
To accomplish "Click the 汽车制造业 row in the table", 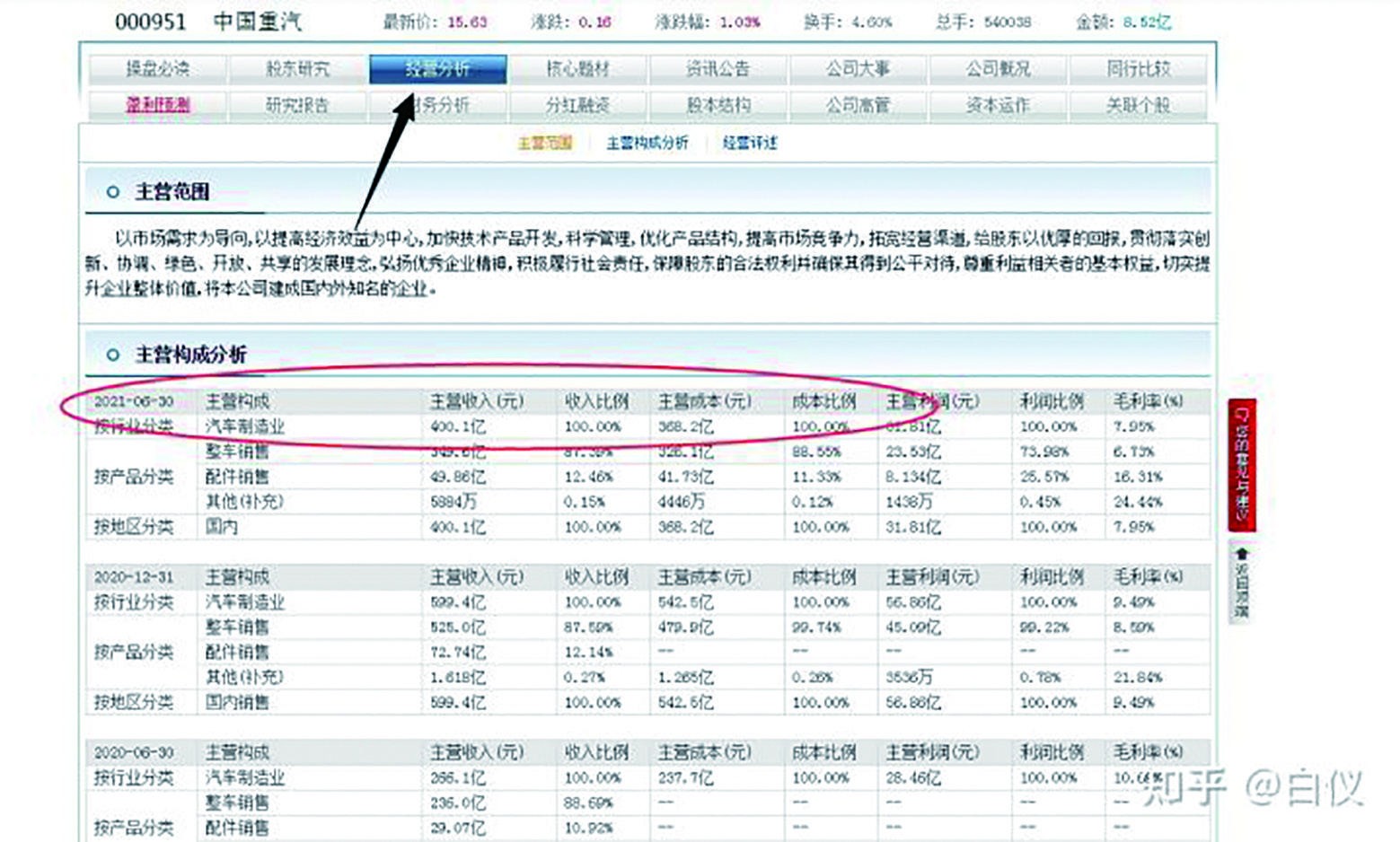I will (242, 427).
